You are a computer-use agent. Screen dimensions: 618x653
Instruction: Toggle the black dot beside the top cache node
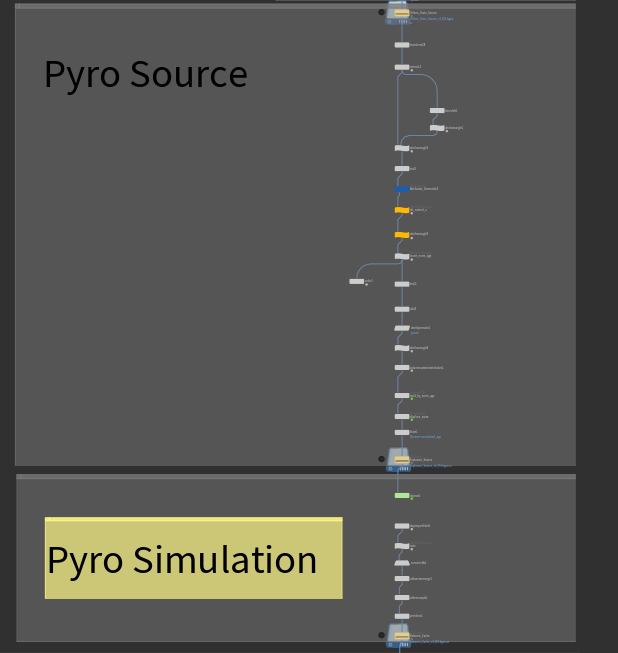381,13
